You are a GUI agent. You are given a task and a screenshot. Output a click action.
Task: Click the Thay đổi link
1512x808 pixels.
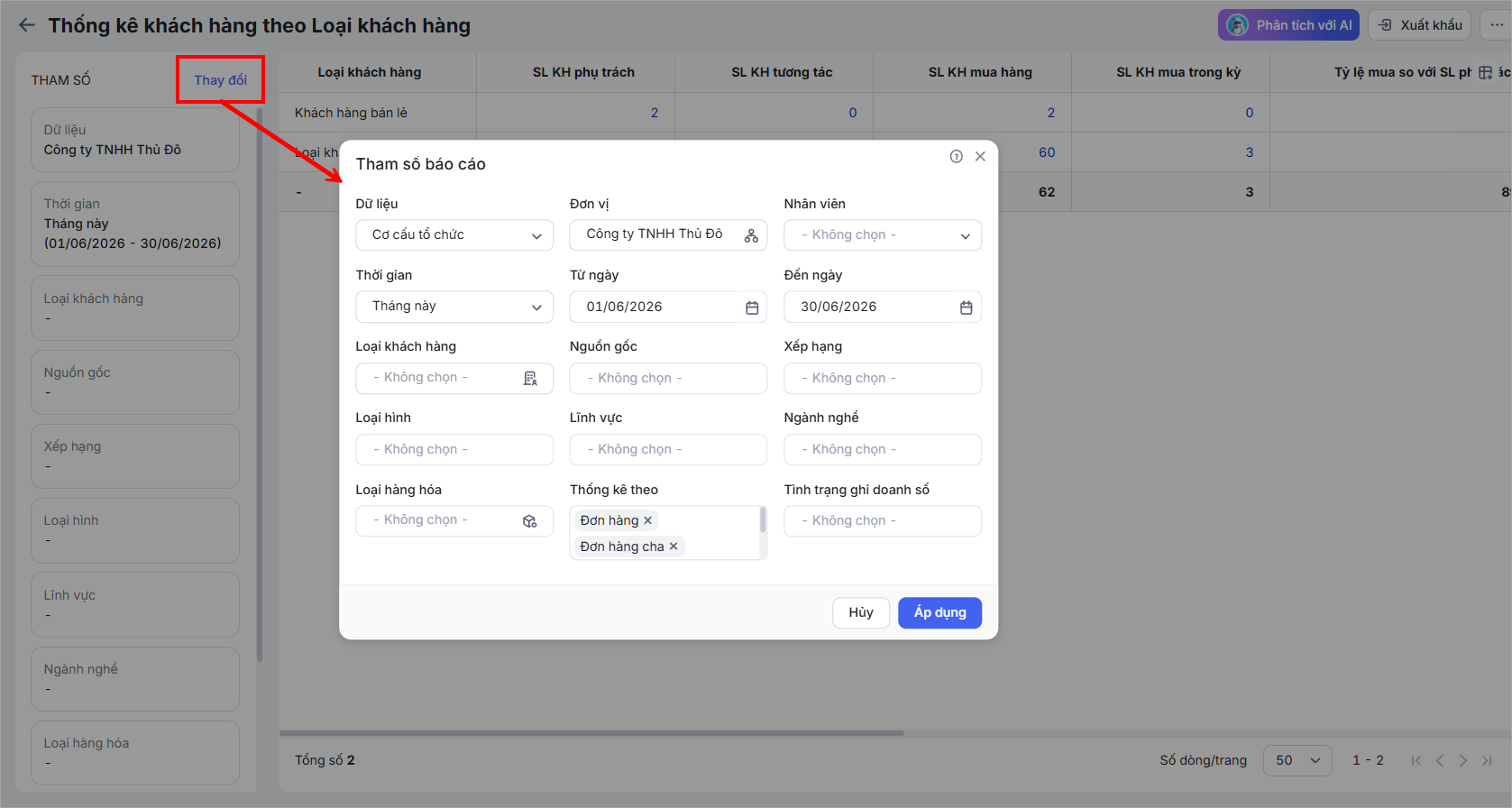pyautogui.click(x=220, y=80)
